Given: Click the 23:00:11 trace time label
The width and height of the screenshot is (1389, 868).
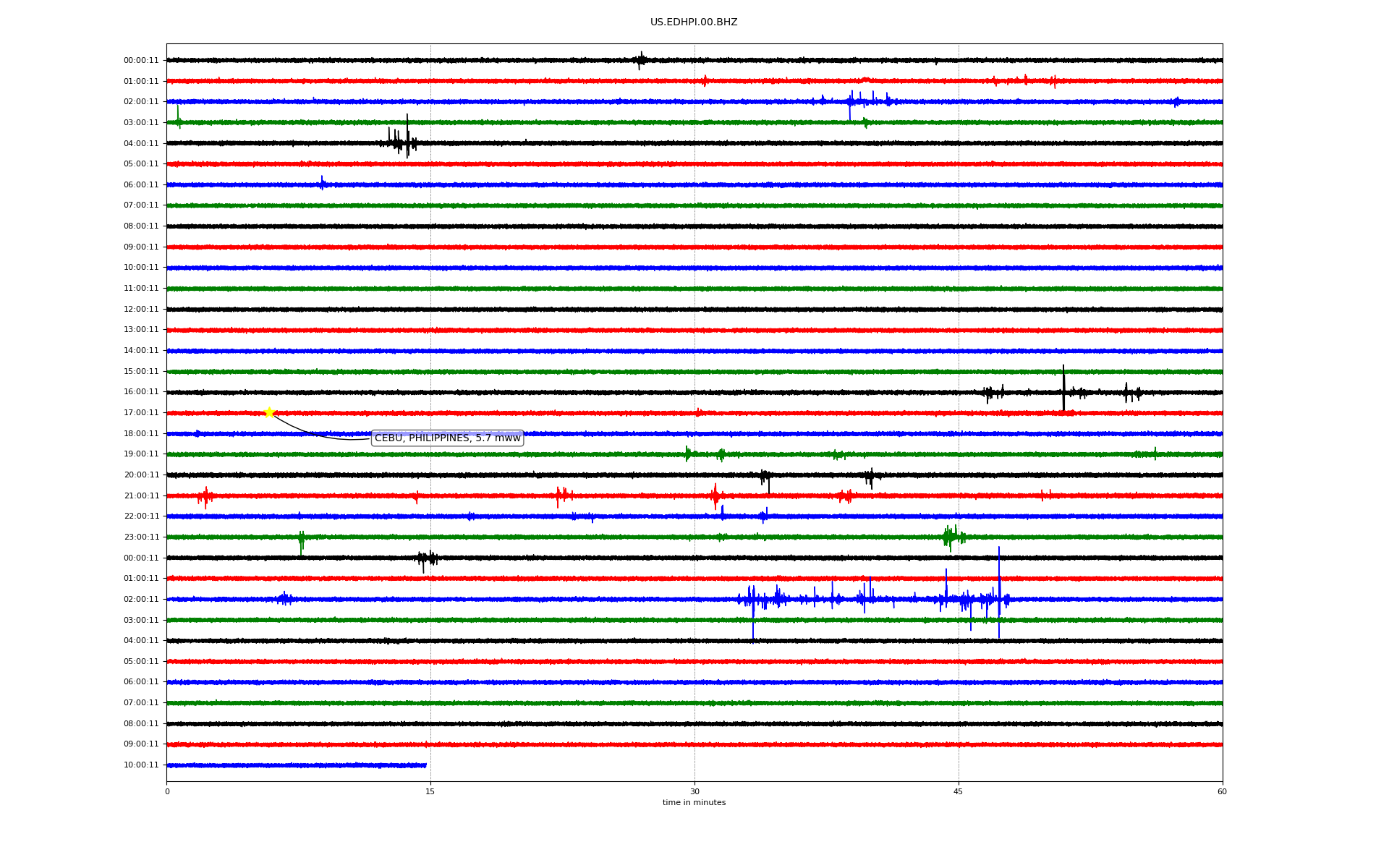Looking at the screenshot, I should (x=141, y=537).
